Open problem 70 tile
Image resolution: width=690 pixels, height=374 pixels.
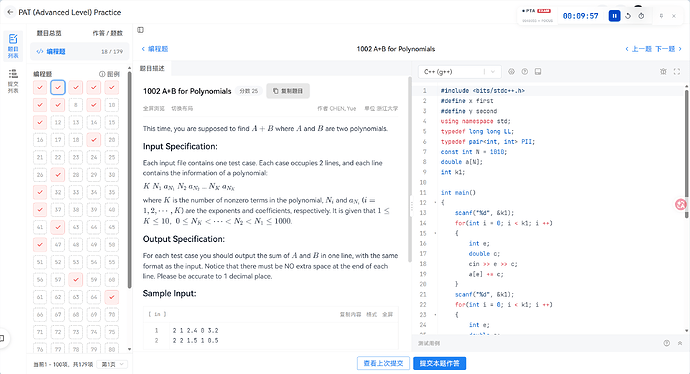(112, 314)
